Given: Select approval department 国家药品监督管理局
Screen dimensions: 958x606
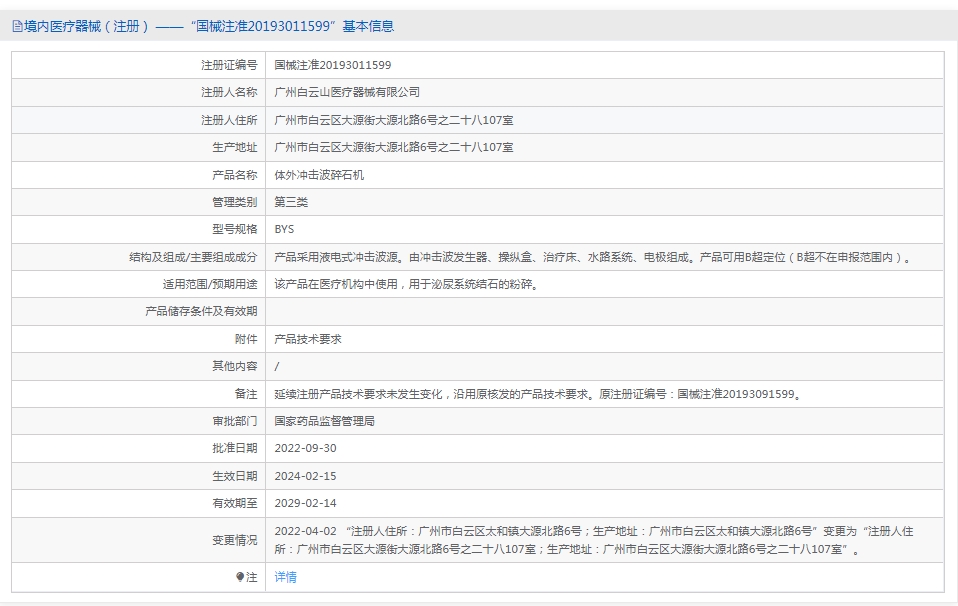Looking at the screenshot, I should [324, 421].
